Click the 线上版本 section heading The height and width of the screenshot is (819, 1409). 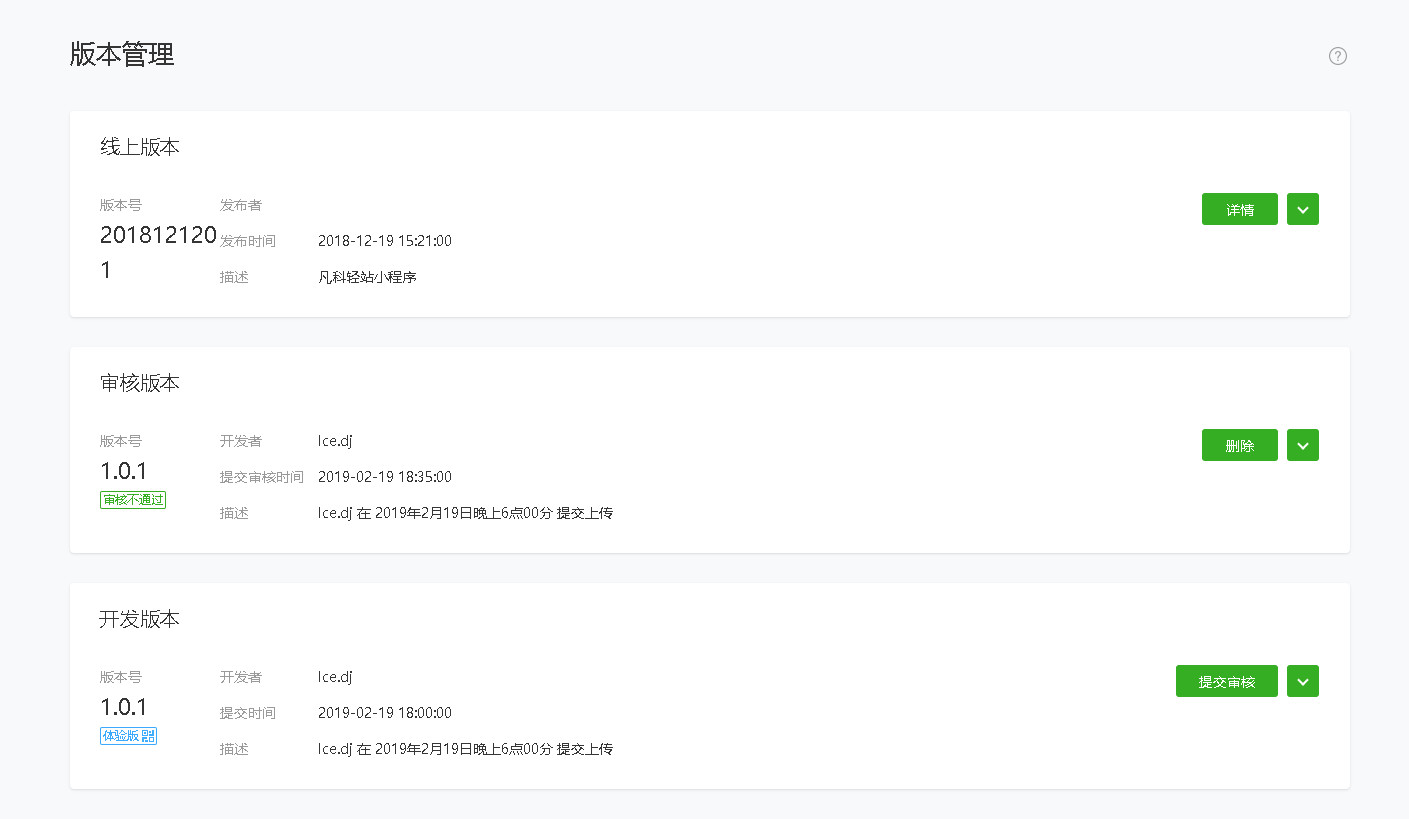tap(140, 147)
